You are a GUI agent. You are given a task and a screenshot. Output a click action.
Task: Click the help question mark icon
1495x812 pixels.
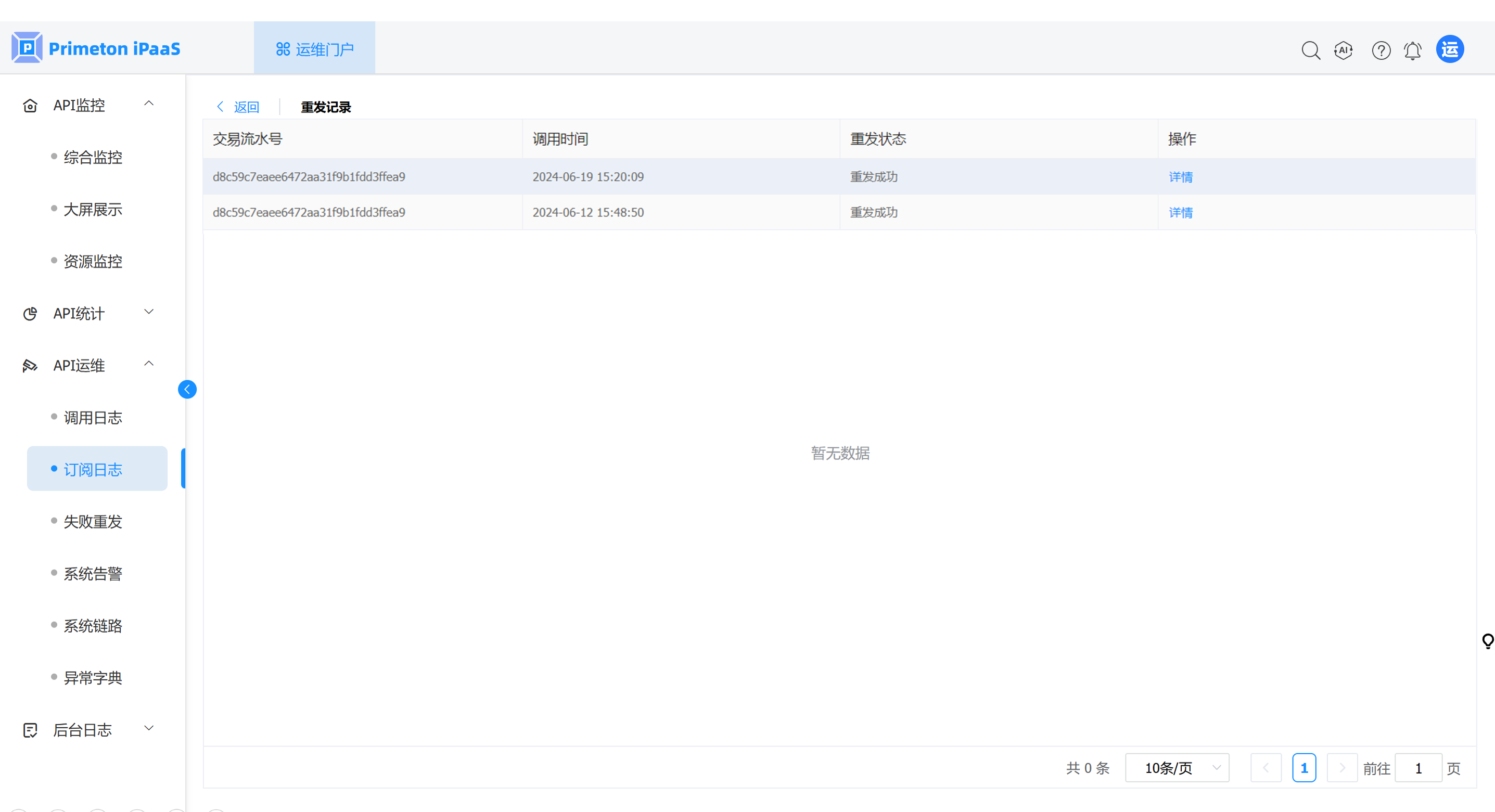[x=1381, y=50]
